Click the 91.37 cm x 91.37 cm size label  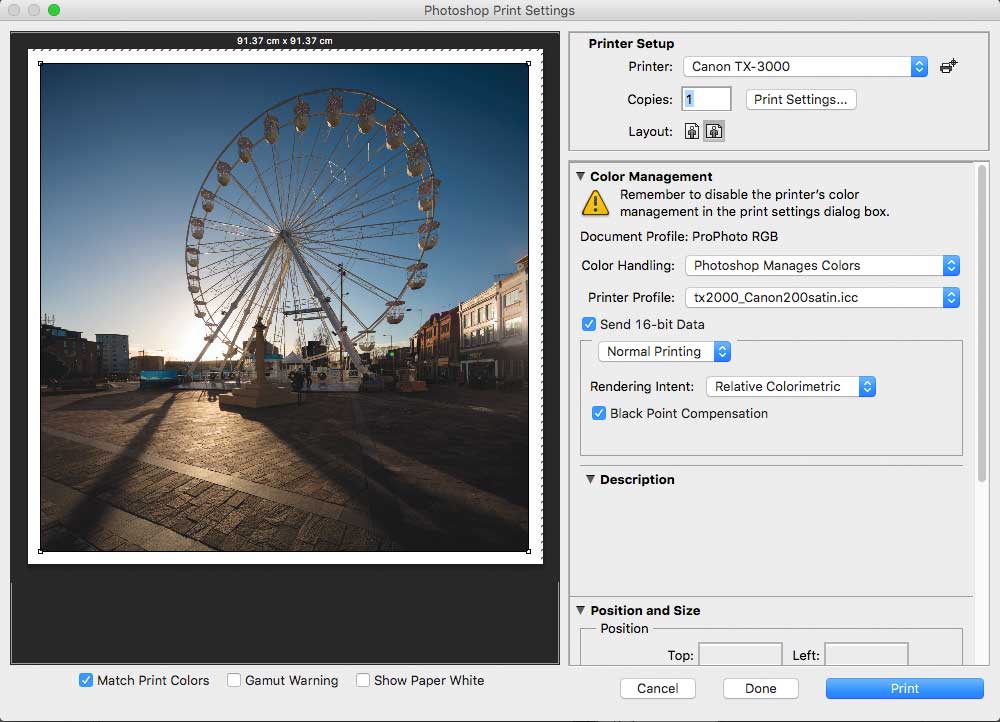tap(284, 40)
